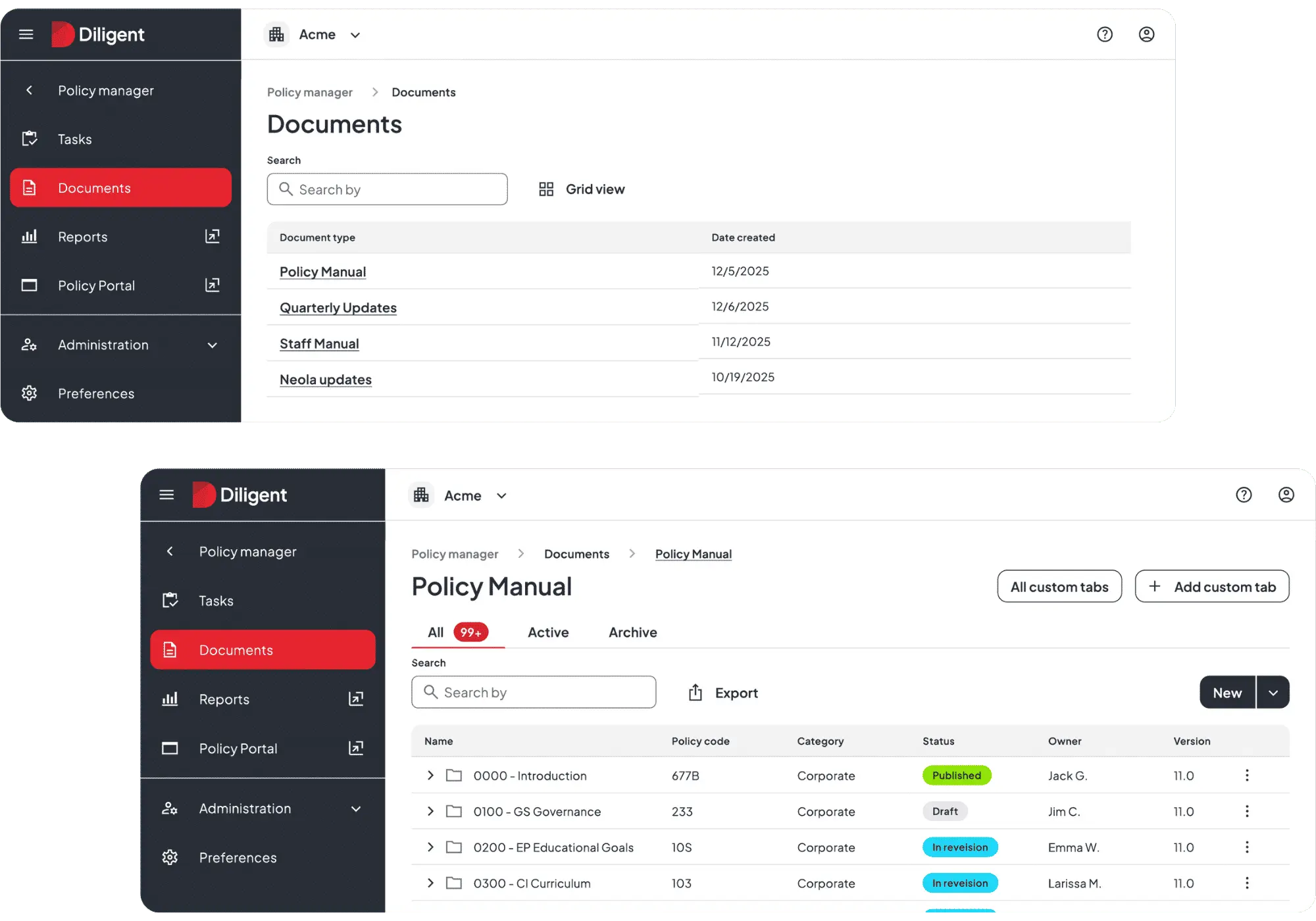Expand the 0200 - EP Educational Goals row
The image size is (1316, 921).
coord(430,847)
